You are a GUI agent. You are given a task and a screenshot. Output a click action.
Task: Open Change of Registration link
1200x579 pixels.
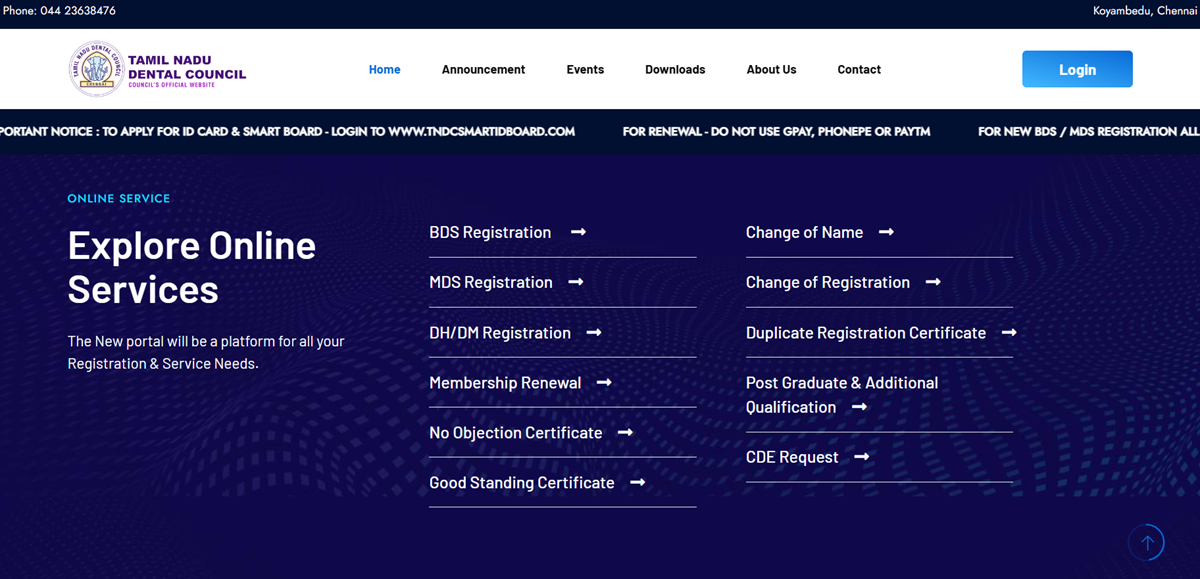(827, 283)
